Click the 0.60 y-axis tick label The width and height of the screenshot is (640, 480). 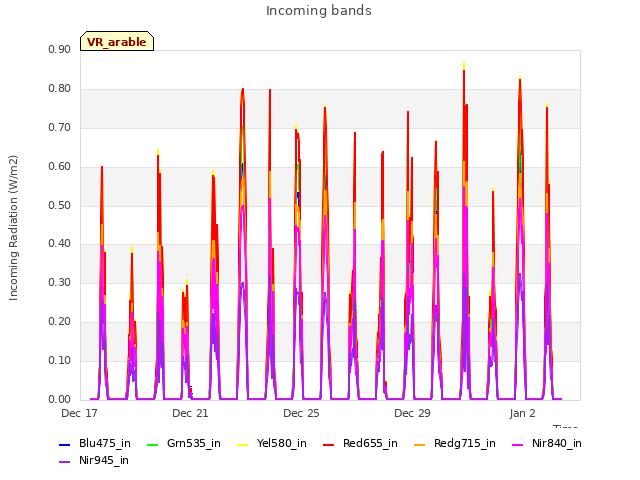[x=60, y=167]
